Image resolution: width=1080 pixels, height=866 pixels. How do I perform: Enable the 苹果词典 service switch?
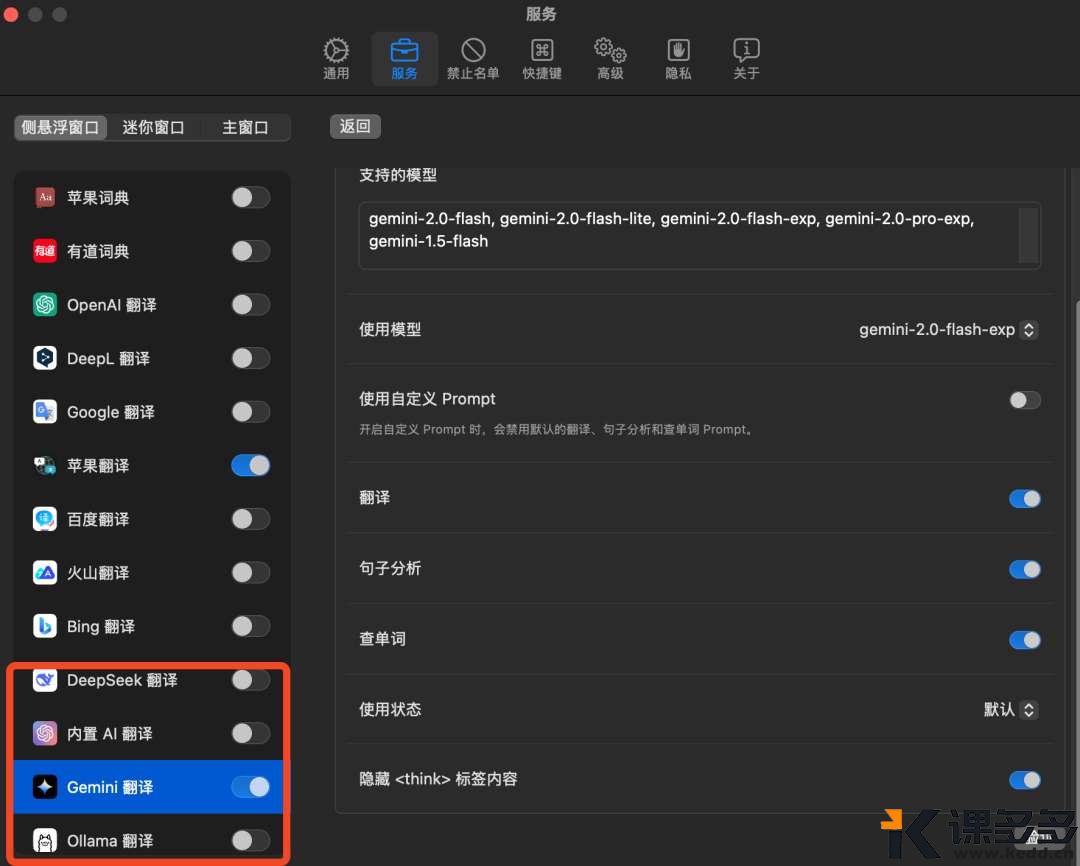[x=251, y=198]
